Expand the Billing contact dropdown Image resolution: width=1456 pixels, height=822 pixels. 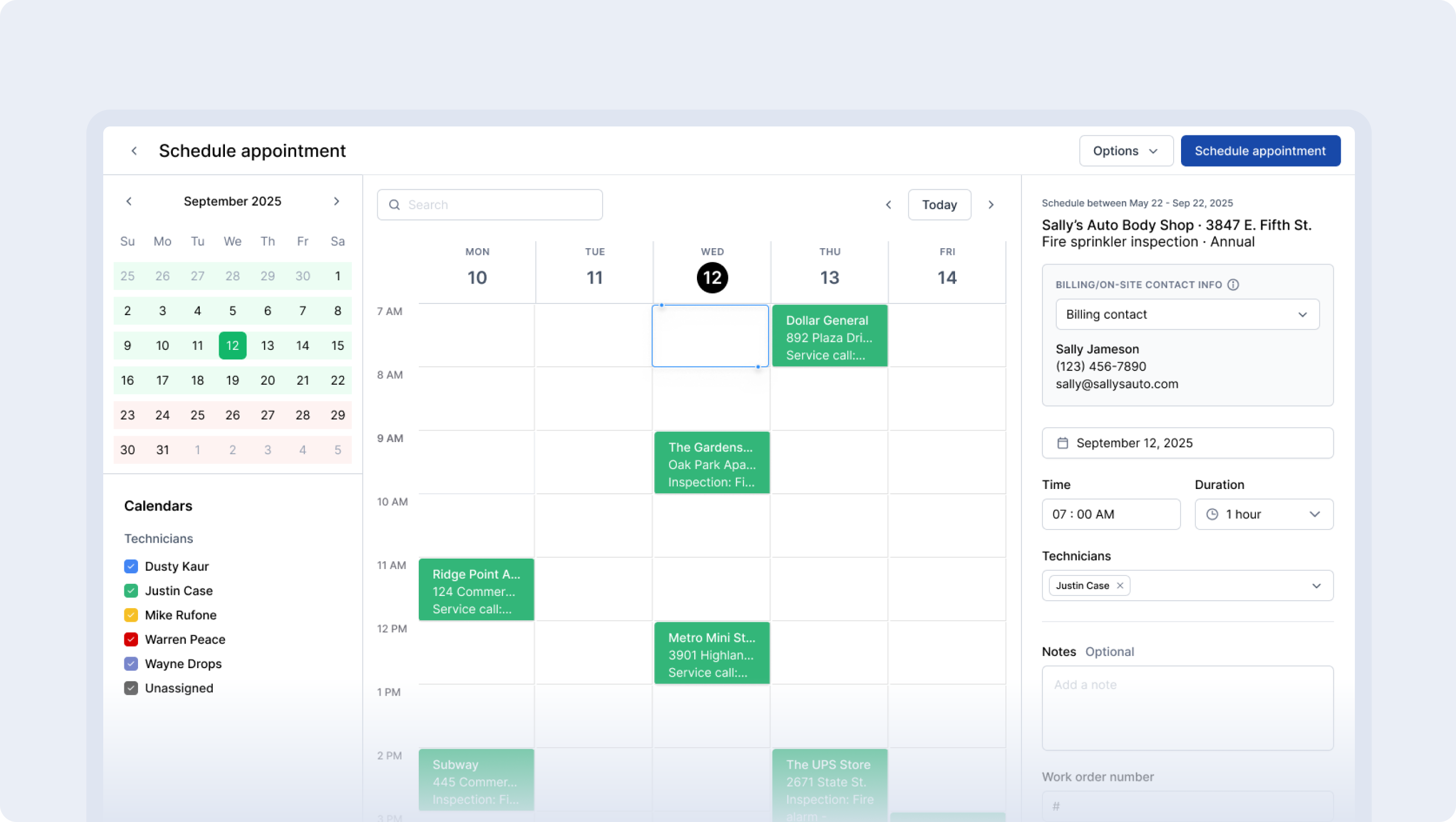point(1187,315)
